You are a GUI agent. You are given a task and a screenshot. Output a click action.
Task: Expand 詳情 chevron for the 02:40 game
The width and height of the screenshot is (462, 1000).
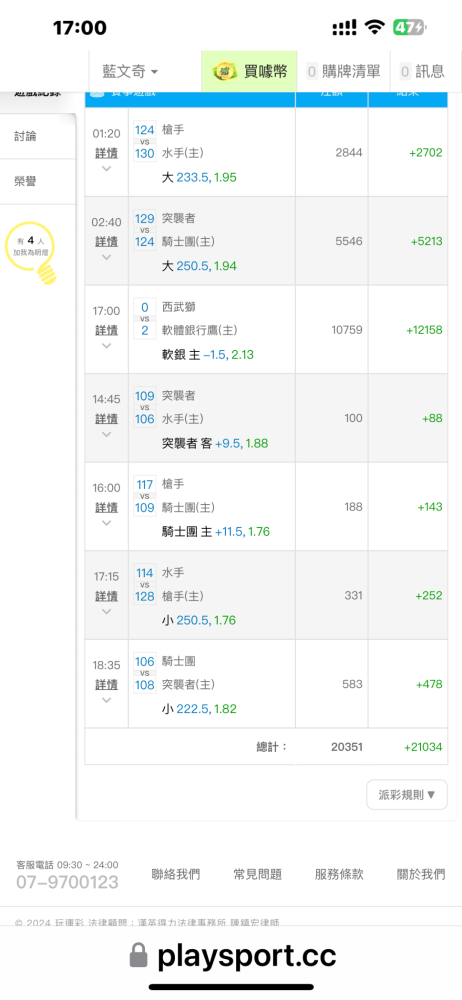point(107,257)
